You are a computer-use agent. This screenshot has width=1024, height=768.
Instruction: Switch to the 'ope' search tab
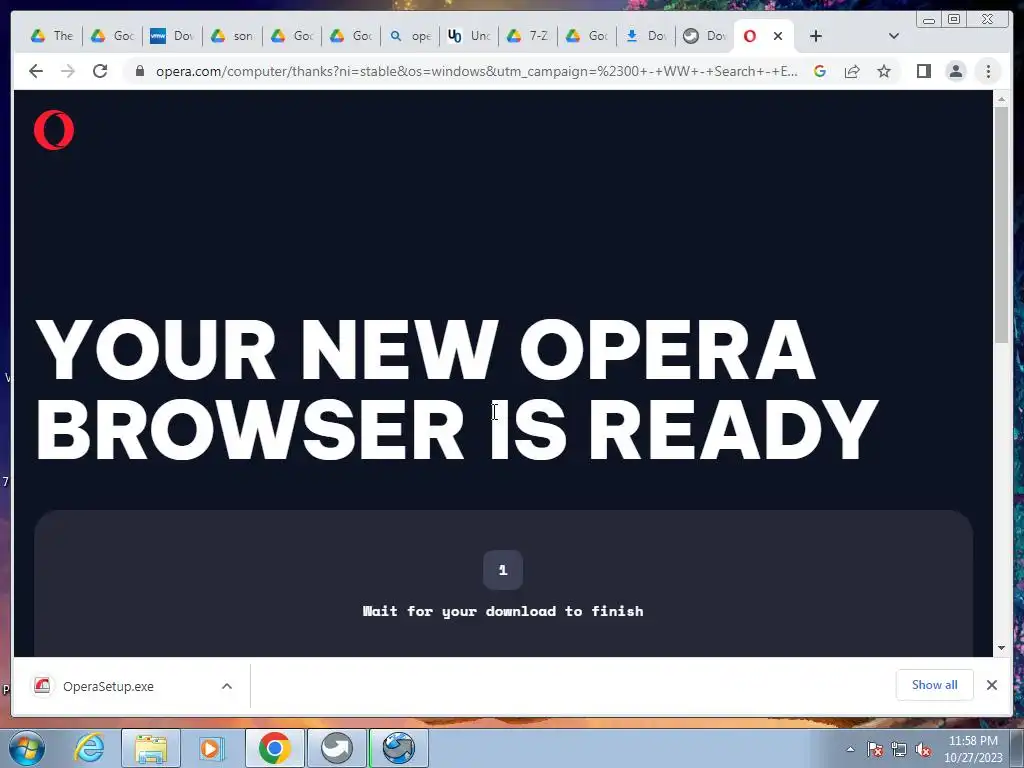(x=411, y=37)
